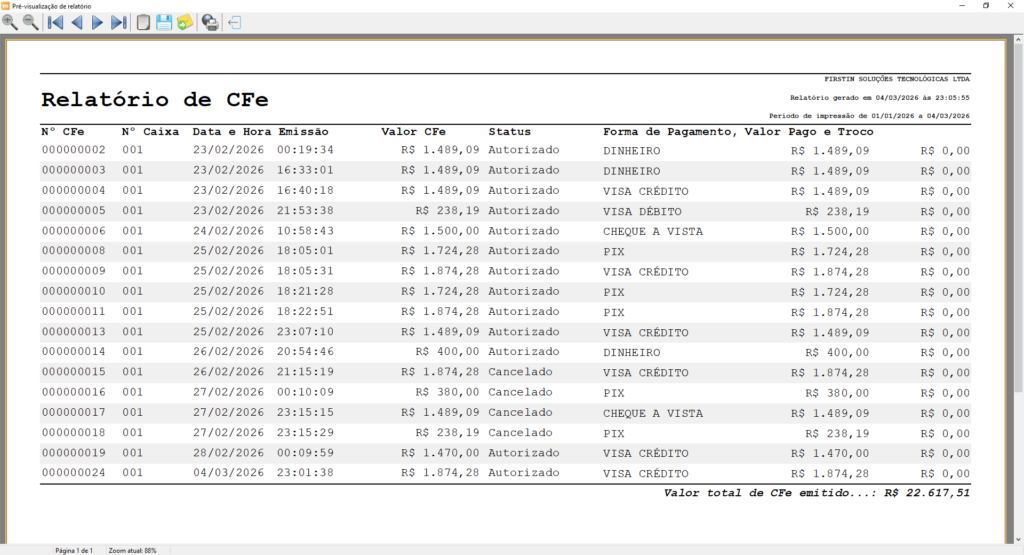Save the report with floppy disk icon
The height and width of the screenshot is (555, 1024).
pos(164,23)
